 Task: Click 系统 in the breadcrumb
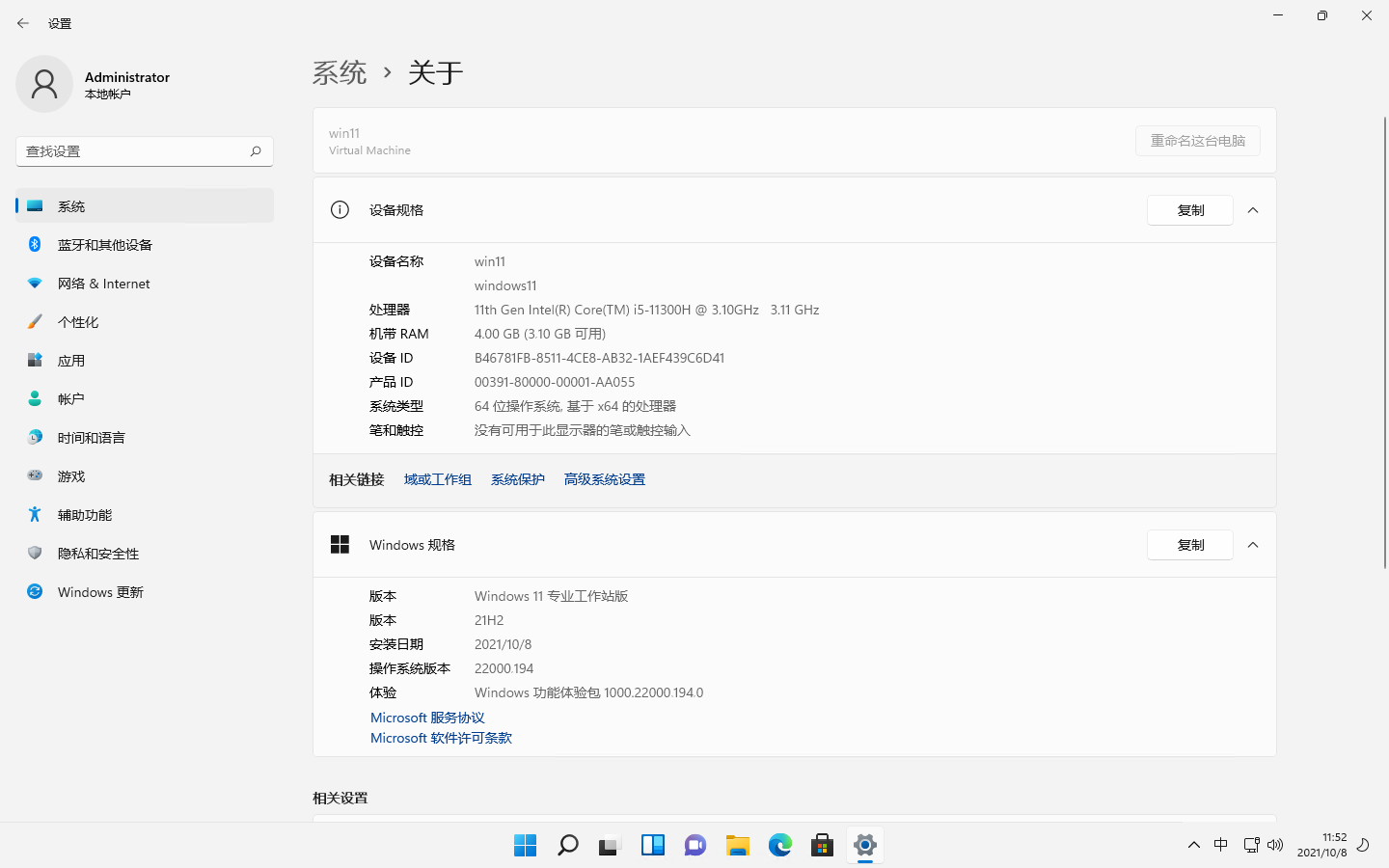340,72
